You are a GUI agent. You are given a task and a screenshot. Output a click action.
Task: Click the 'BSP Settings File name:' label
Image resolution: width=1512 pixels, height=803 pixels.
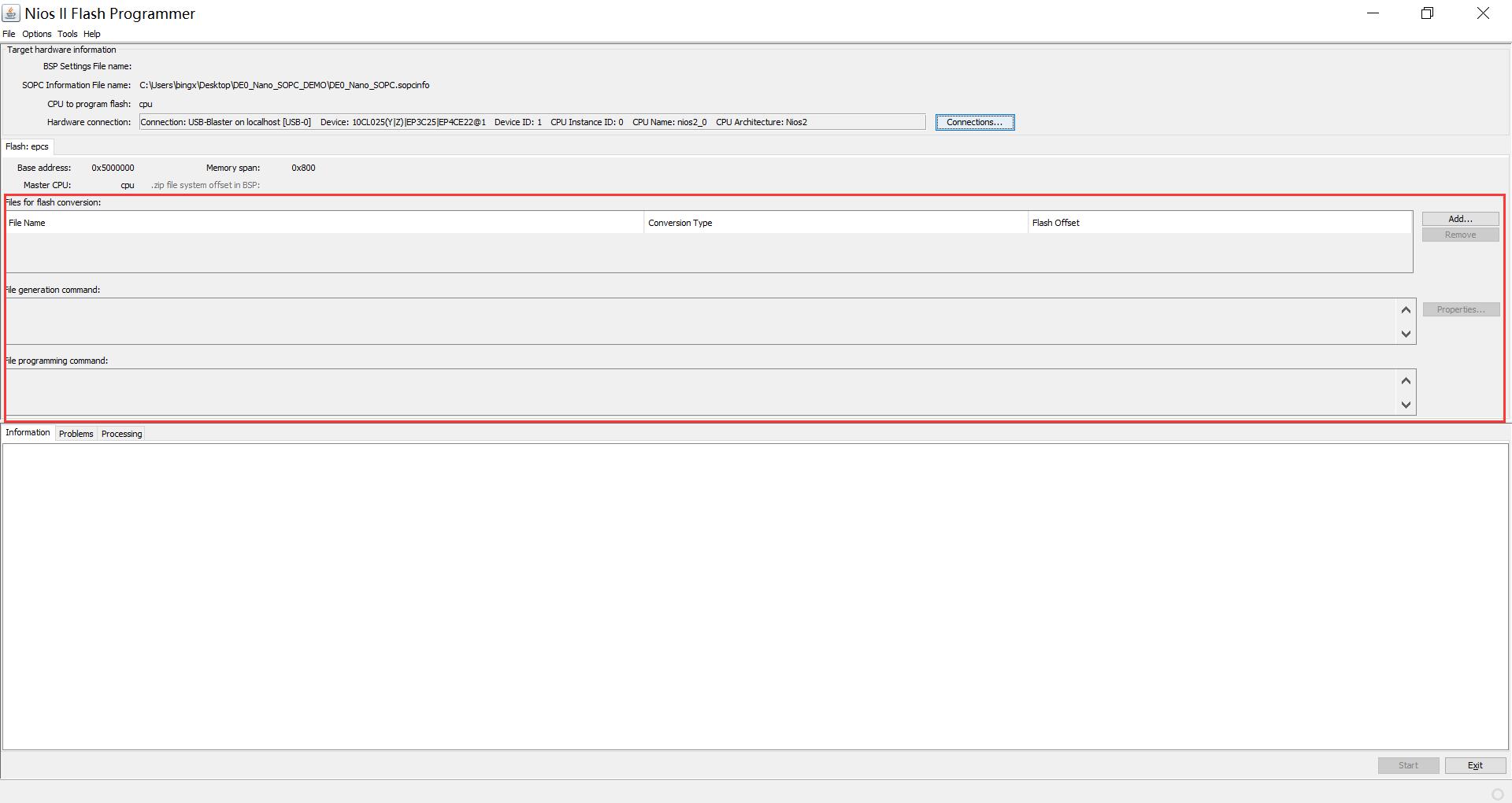tap(87, 66)
